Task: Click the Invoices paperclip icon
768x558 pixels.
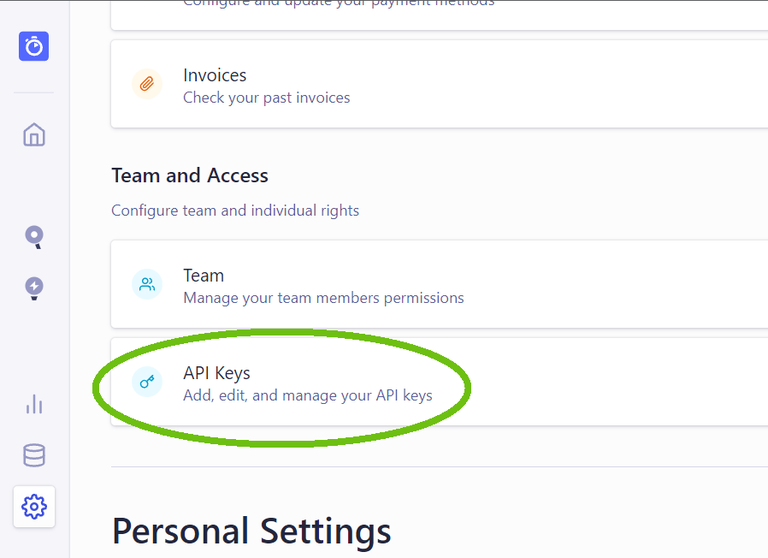Action: (147, 84)
